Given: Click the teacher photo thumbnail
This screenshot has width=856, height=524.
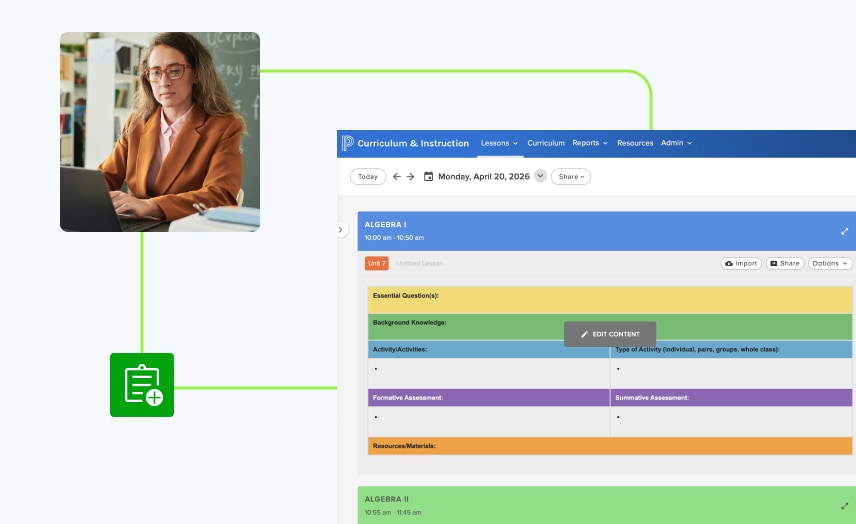Looking at the screenshot, I should click(160, 132).
